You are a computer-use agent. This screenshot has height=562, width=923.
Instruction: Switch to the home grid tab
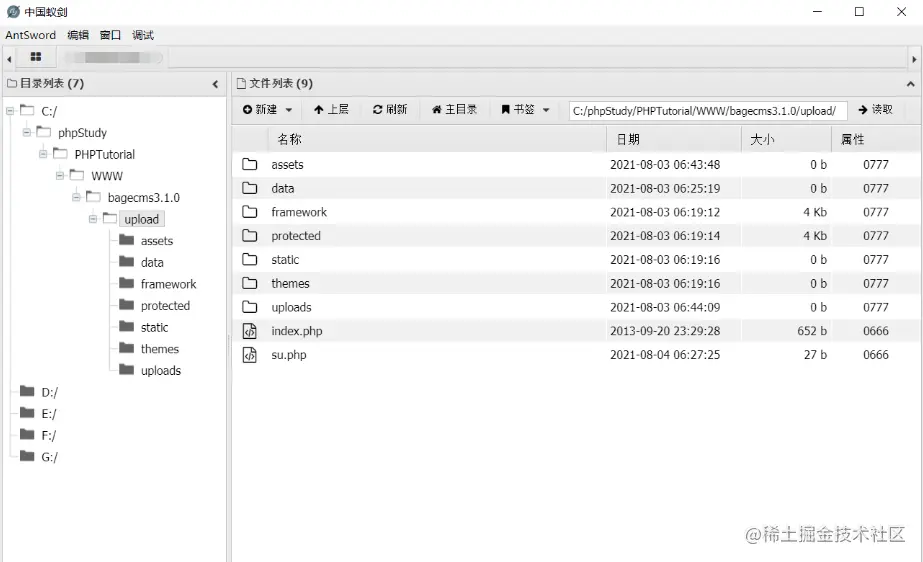click(36, 57)
